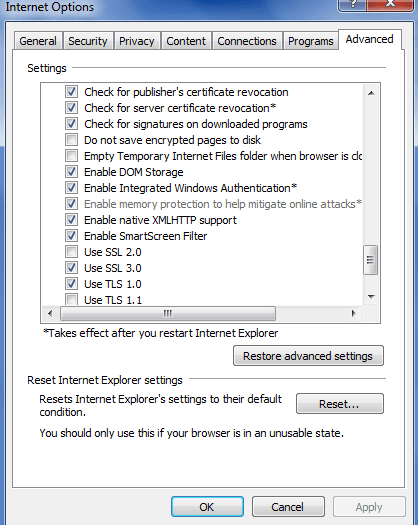Click the horizontal scroll right arrow
The image size is (418, 525).
click(x=353, y=313)
